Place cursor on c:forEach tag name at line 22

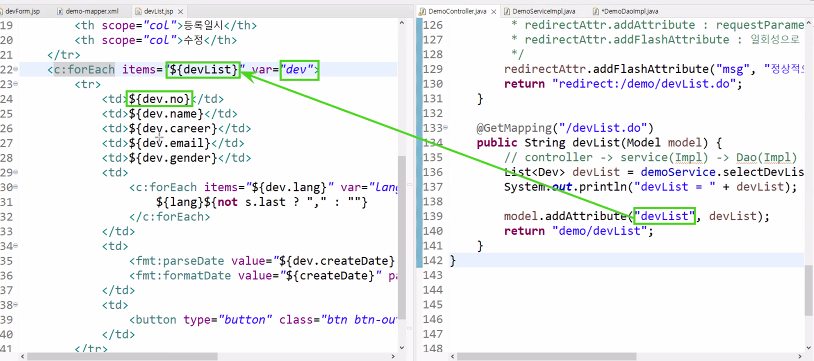[84, 69]
